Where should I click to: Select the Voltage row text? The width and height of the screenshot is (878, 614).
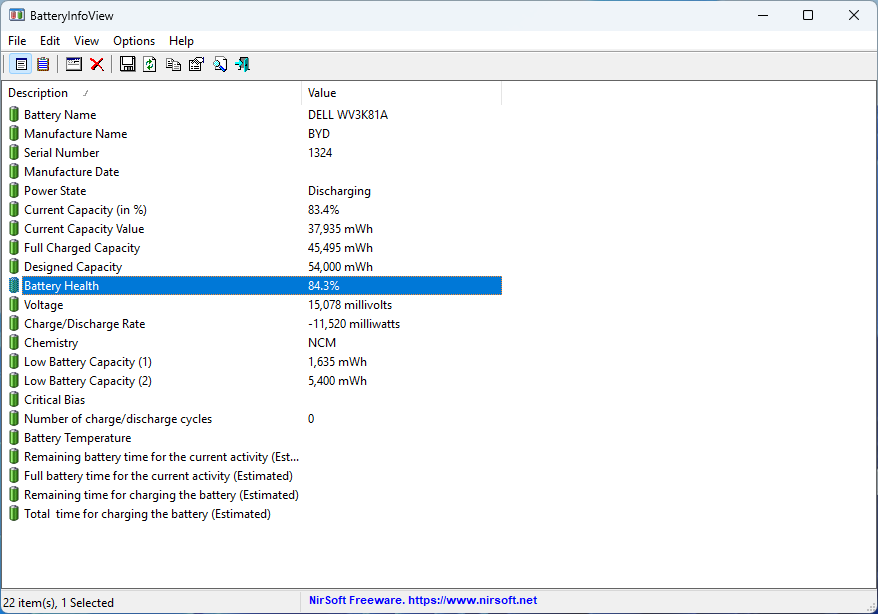[44, 305]
